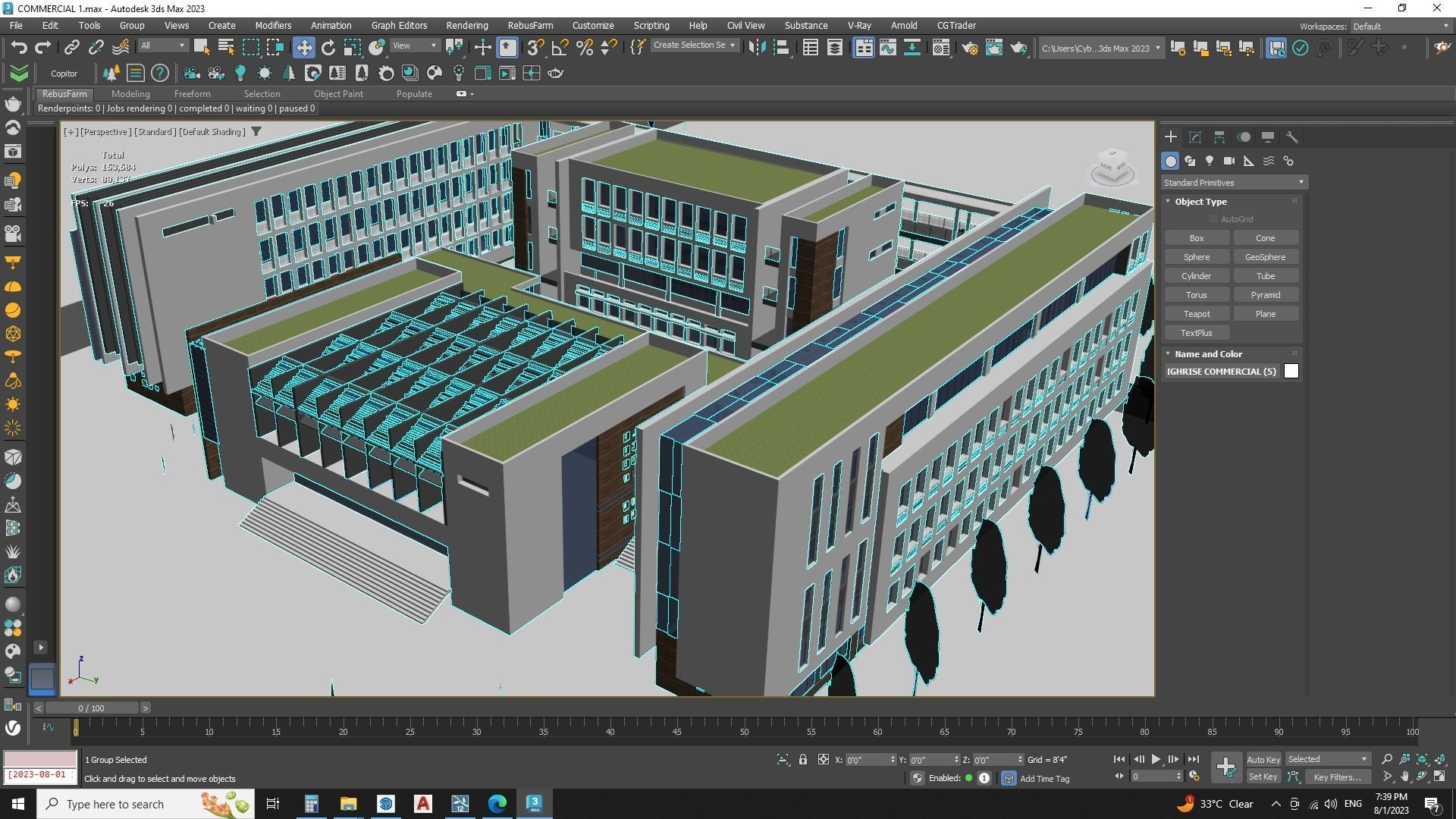
Task: Open the selection filter All dropdown
Action: [162, 45]
